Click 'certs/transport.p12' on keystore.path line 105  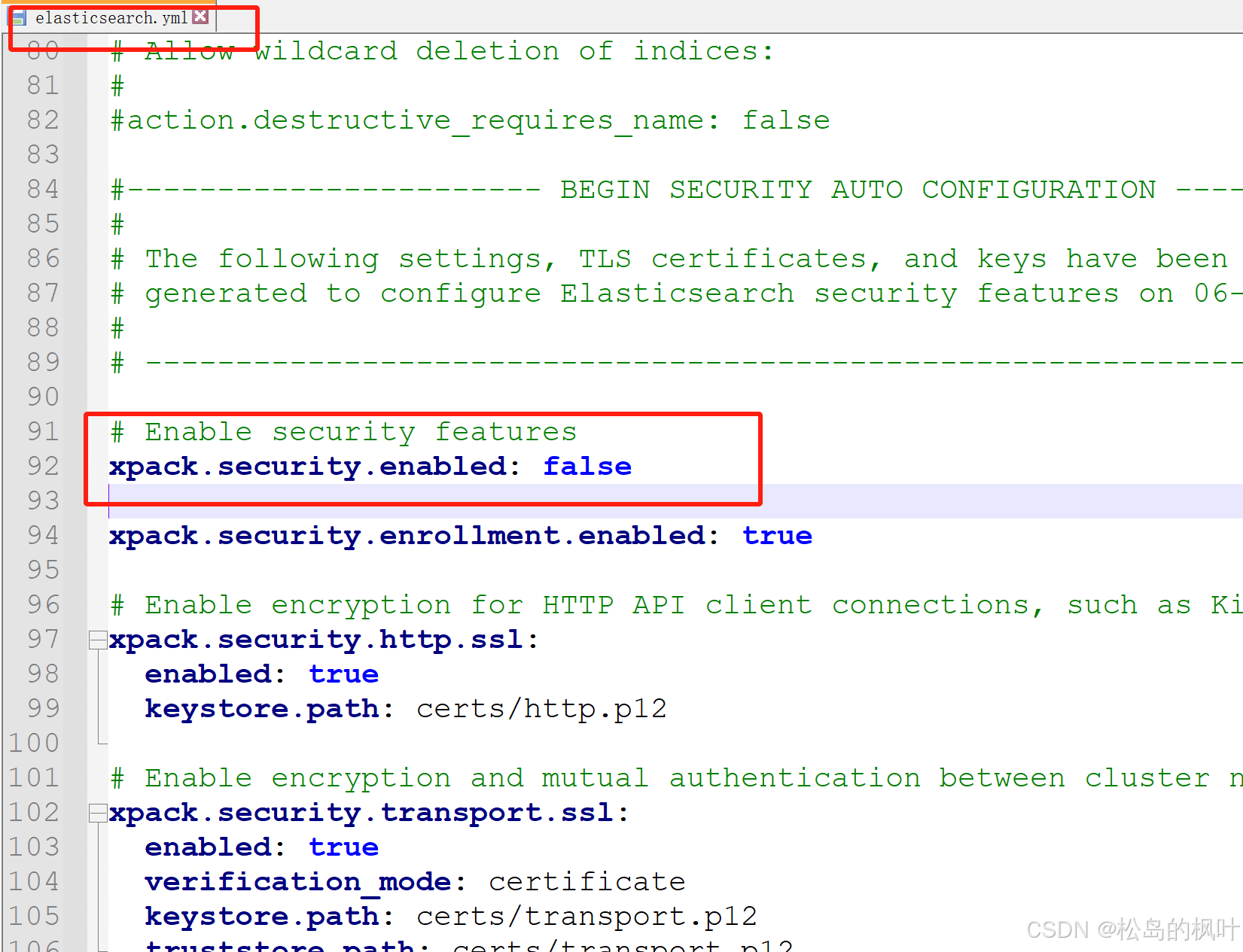click(586, 917)
